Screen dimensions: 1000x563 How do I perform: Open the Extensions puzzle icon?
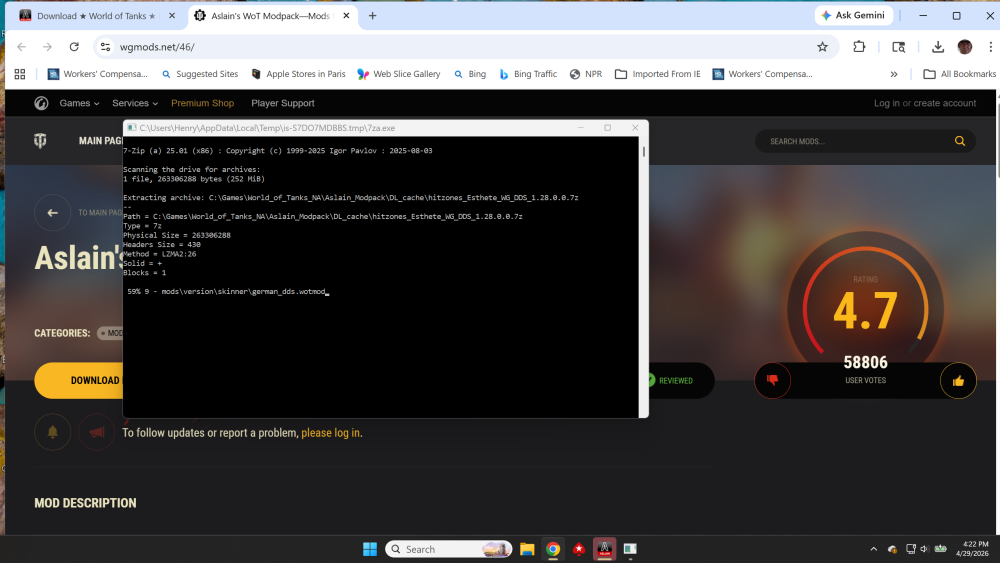tap(859, 47)
